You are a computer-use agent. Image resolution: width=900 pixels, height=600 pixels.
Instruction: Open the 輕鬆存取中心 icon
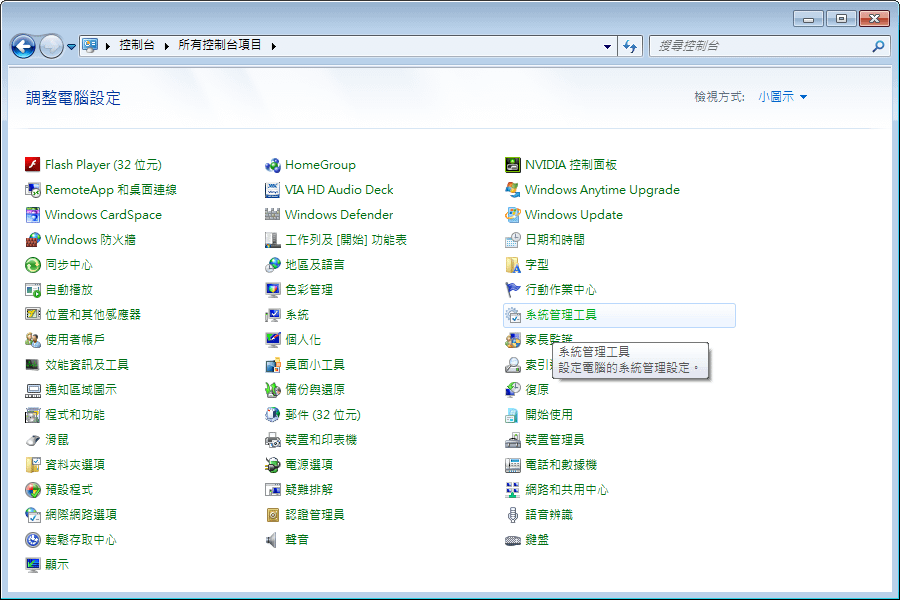click(x=33, y=540)
